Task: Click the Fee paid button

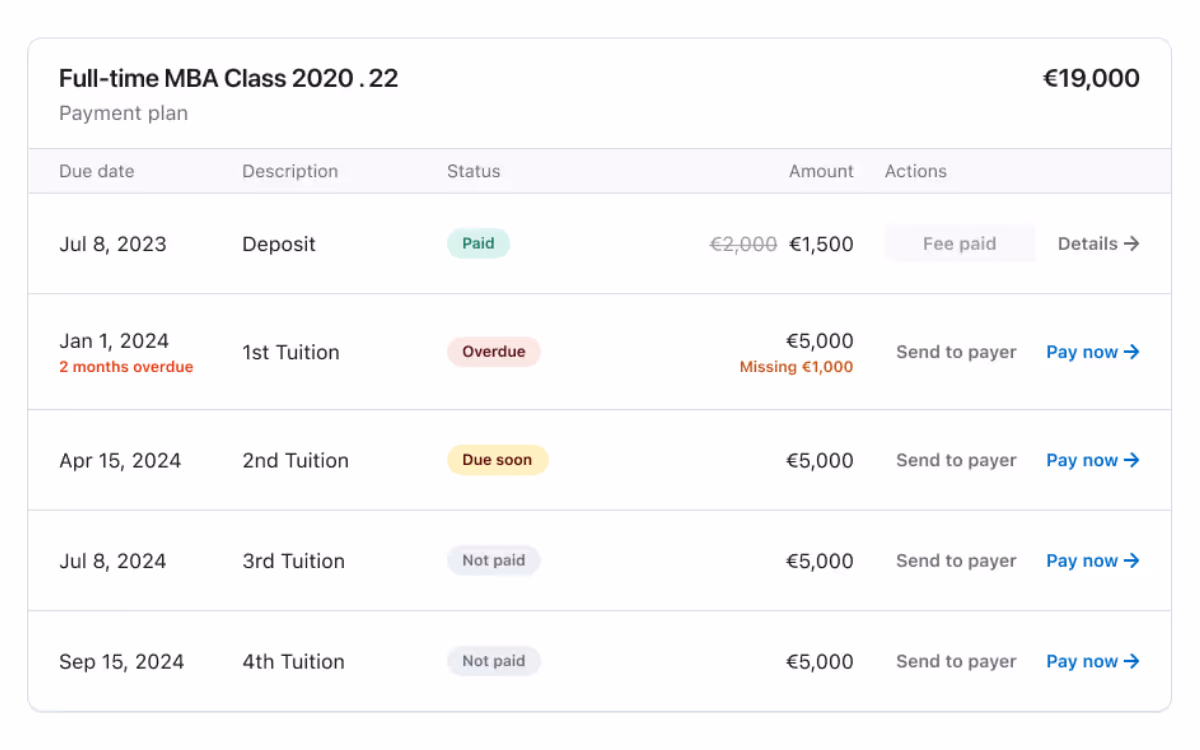Action: tap(959, 243)
